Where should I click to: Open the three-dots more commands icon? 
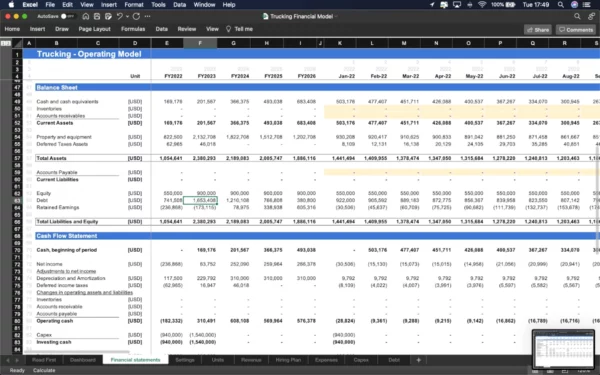click(x=147, y=16)
